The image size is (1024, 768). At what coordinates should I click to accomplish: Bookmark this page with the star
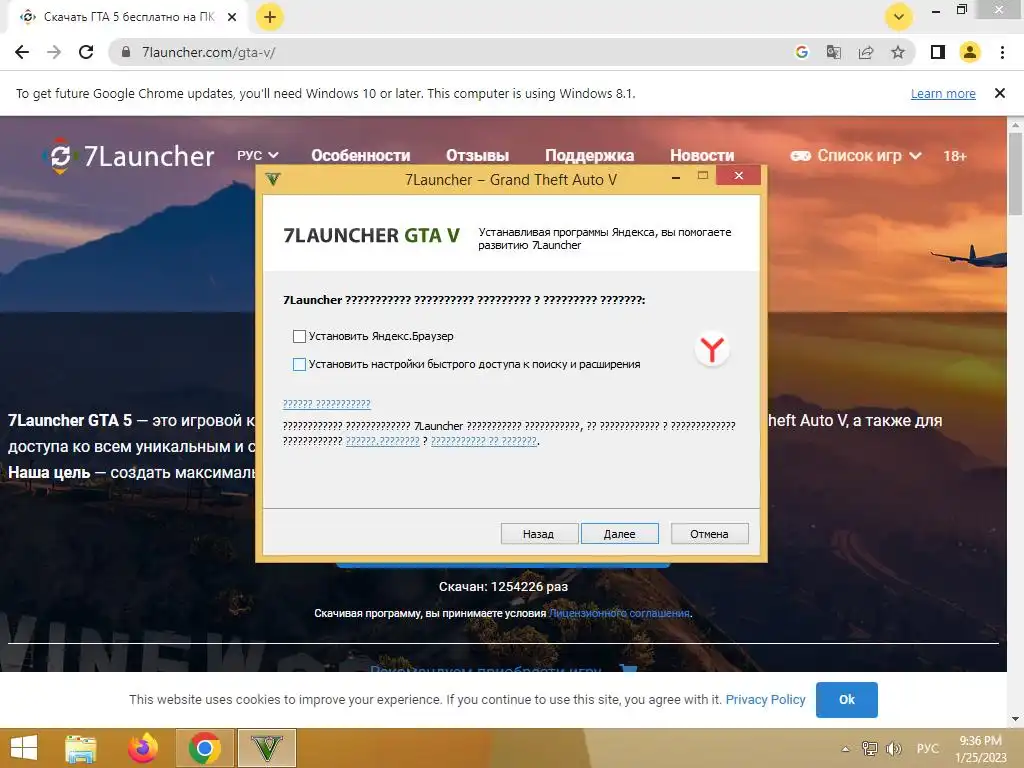coord(898,52)
